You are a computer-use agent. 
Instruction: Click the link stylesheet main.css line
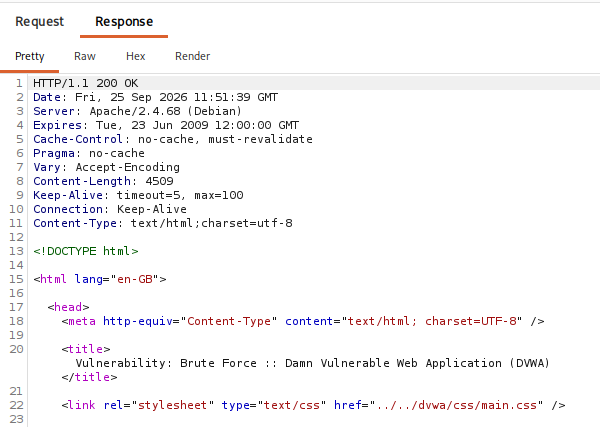[313, 405]
